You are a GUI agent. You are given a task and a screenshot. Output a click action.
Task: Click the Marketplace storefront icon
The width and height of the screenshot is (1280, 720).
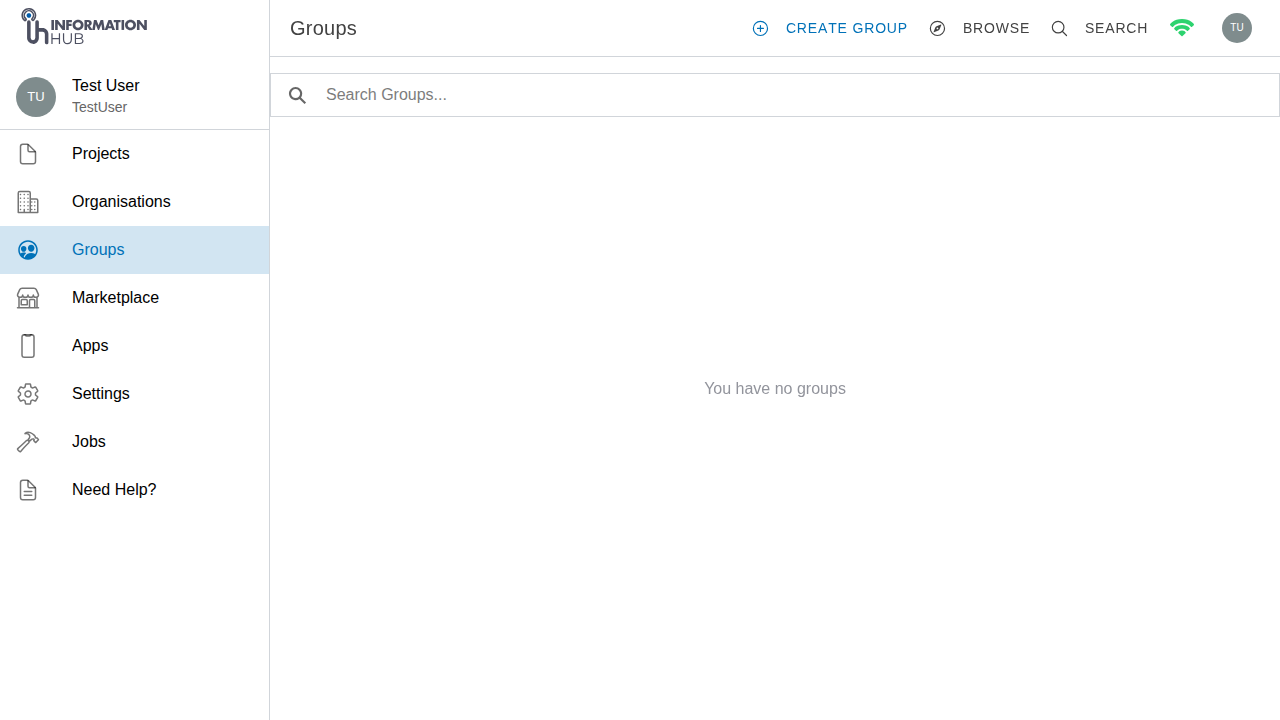coord(28,298)
